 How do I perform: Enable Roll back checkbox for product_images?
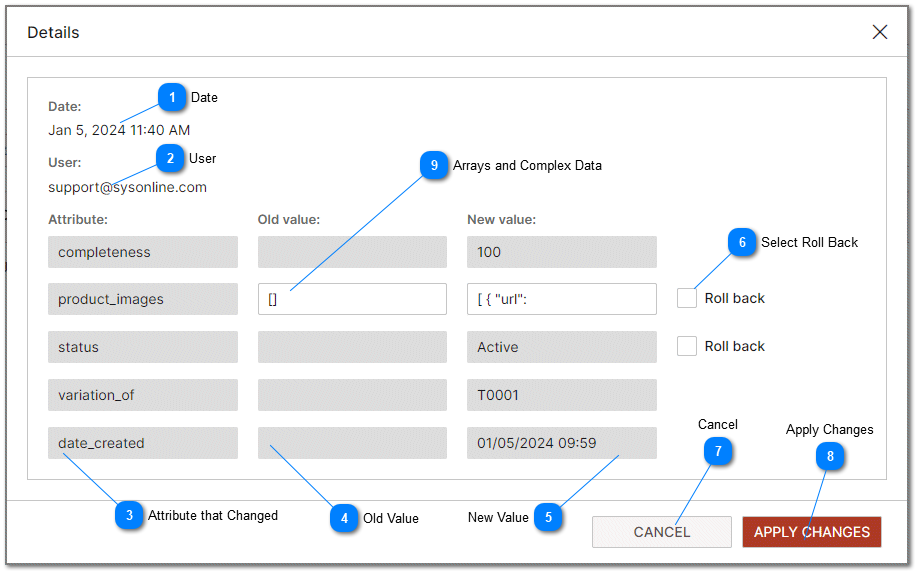(x=687, y=298)
